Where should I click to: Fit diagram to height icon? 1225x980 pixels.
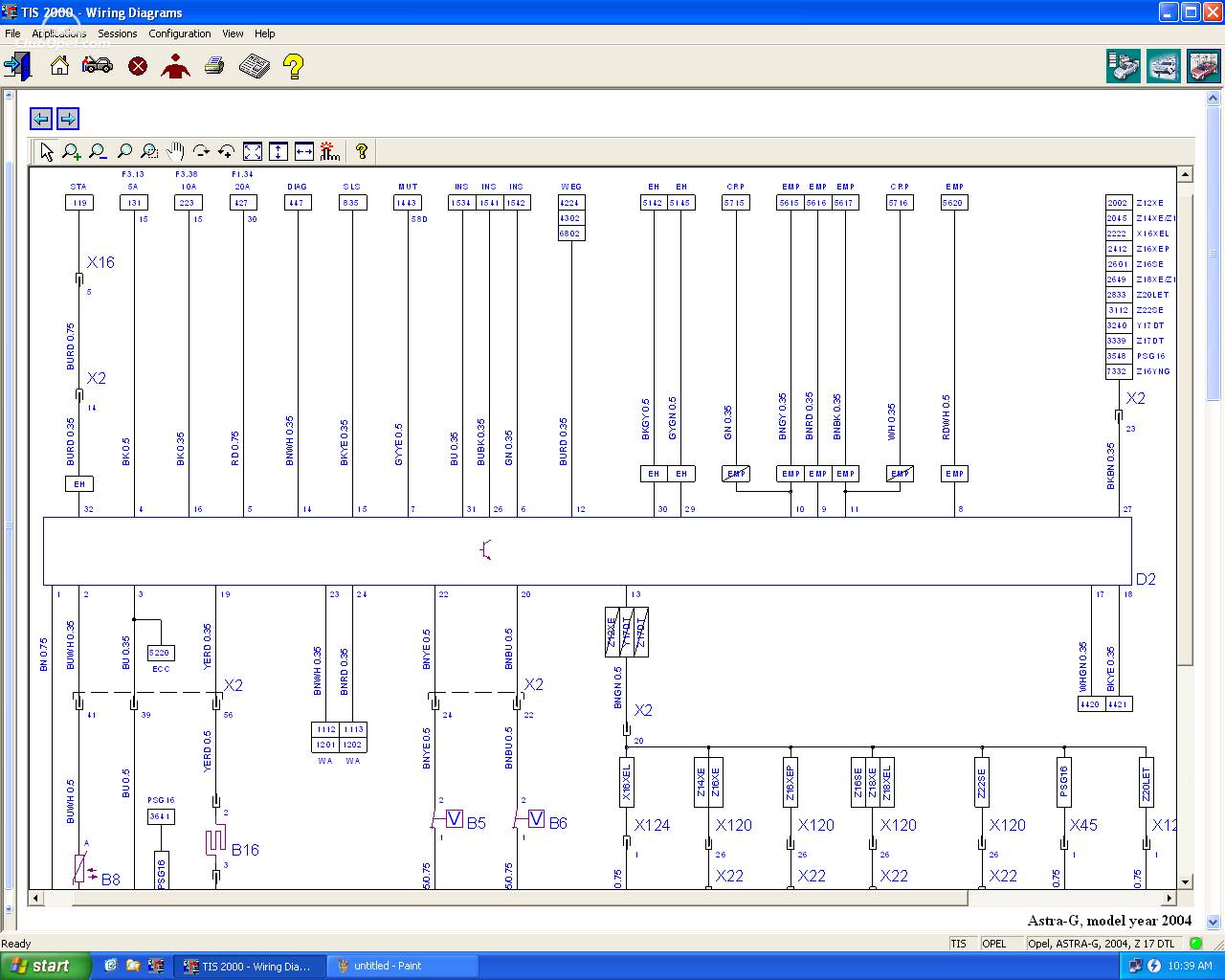(x=278, y=151)
